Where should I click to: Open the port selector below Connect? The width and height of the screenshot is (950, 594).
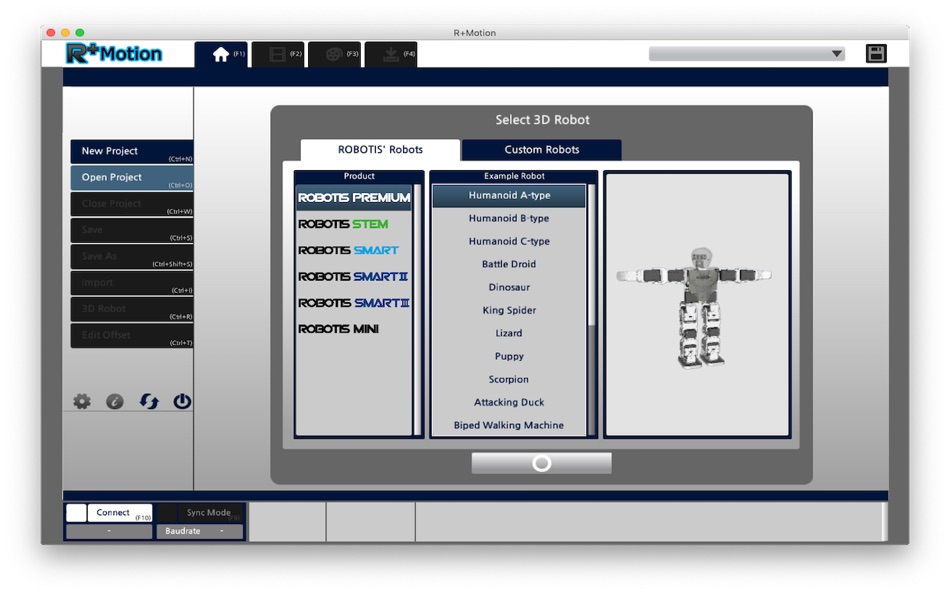pyautogui.click(x=109, y=532)
